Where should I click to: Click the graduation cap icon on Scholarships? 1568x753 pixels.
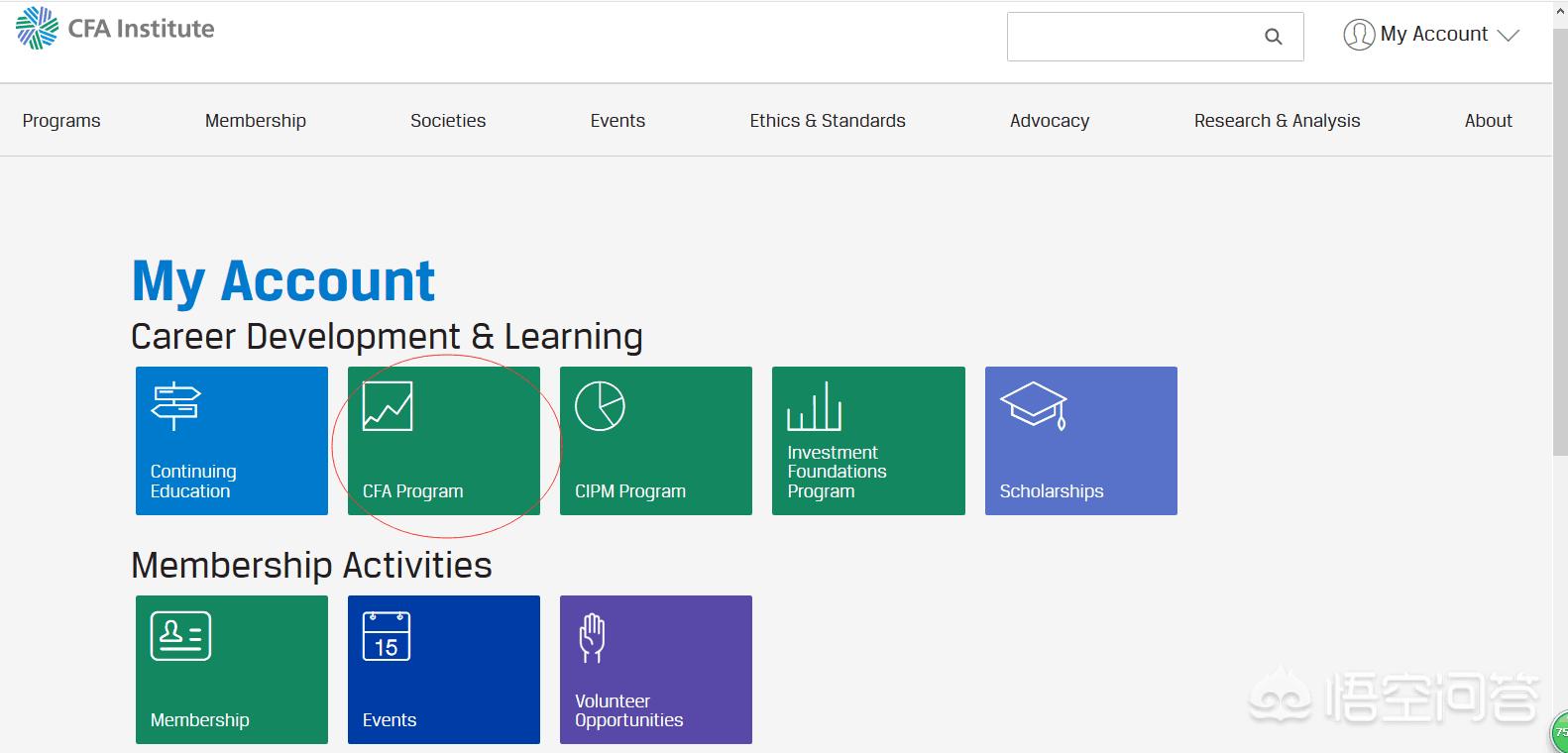[1034, 404]
